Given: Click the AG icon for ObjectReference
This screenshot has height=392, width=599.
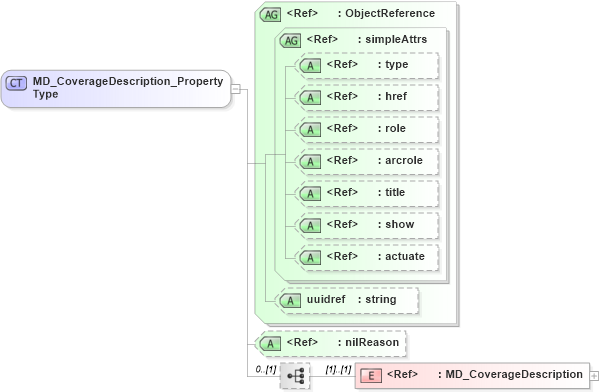Looking at the screenshot, I should (271, 15).
